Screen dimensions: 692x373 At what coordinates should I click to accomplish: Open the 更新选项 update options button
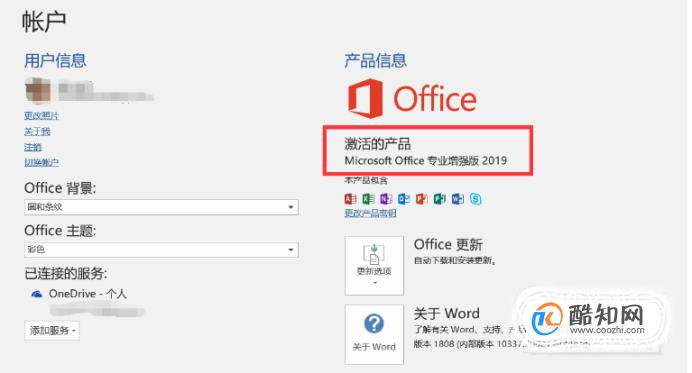click(374, 265)
